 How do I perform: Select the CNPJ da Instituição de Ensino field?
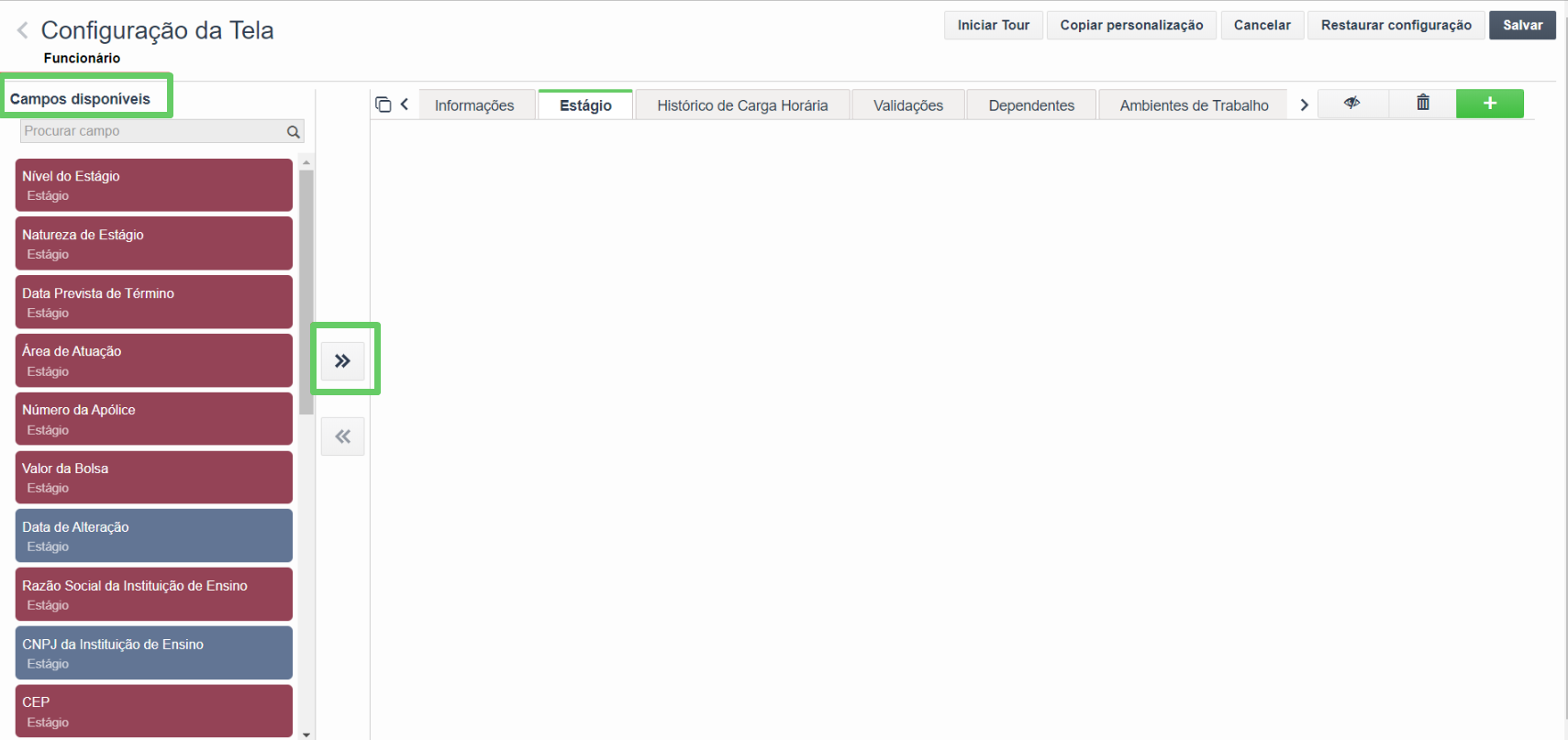(x=154, y=654)
